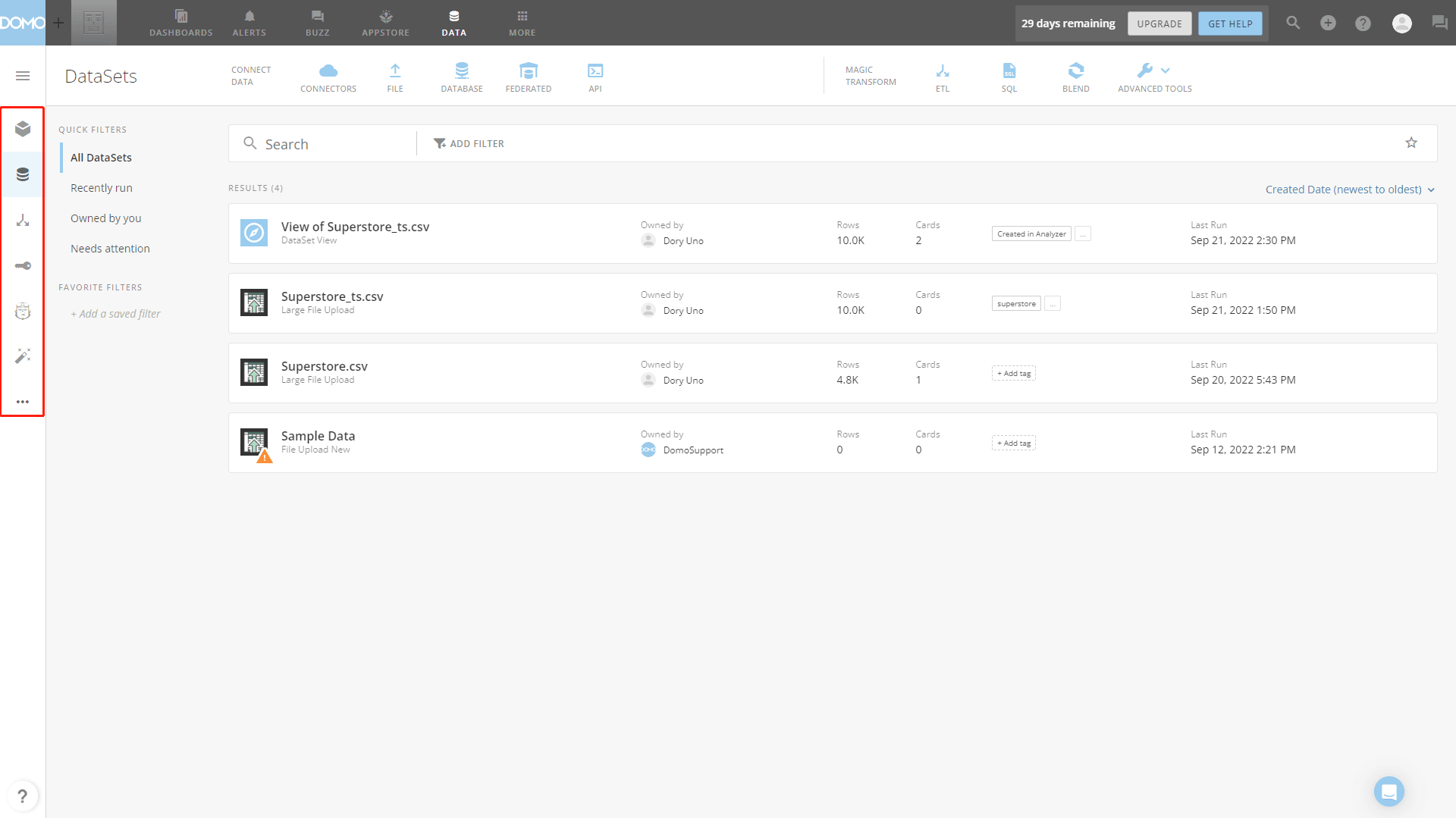
Task: Open the magic wand icon in sidebar
Action: click(23, 356)
